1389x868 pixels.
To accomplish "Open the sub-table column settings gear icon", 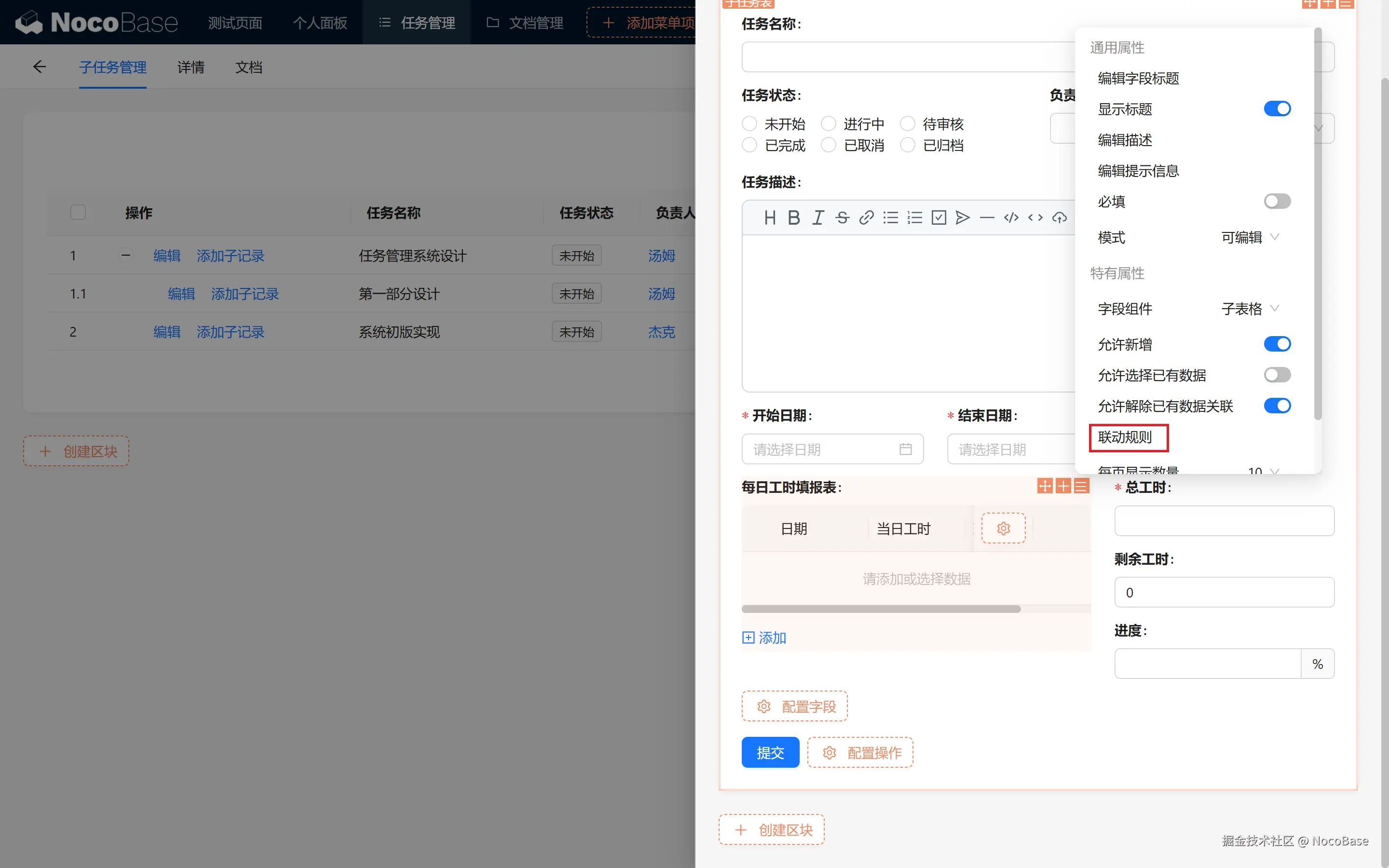I will 1003,528.
